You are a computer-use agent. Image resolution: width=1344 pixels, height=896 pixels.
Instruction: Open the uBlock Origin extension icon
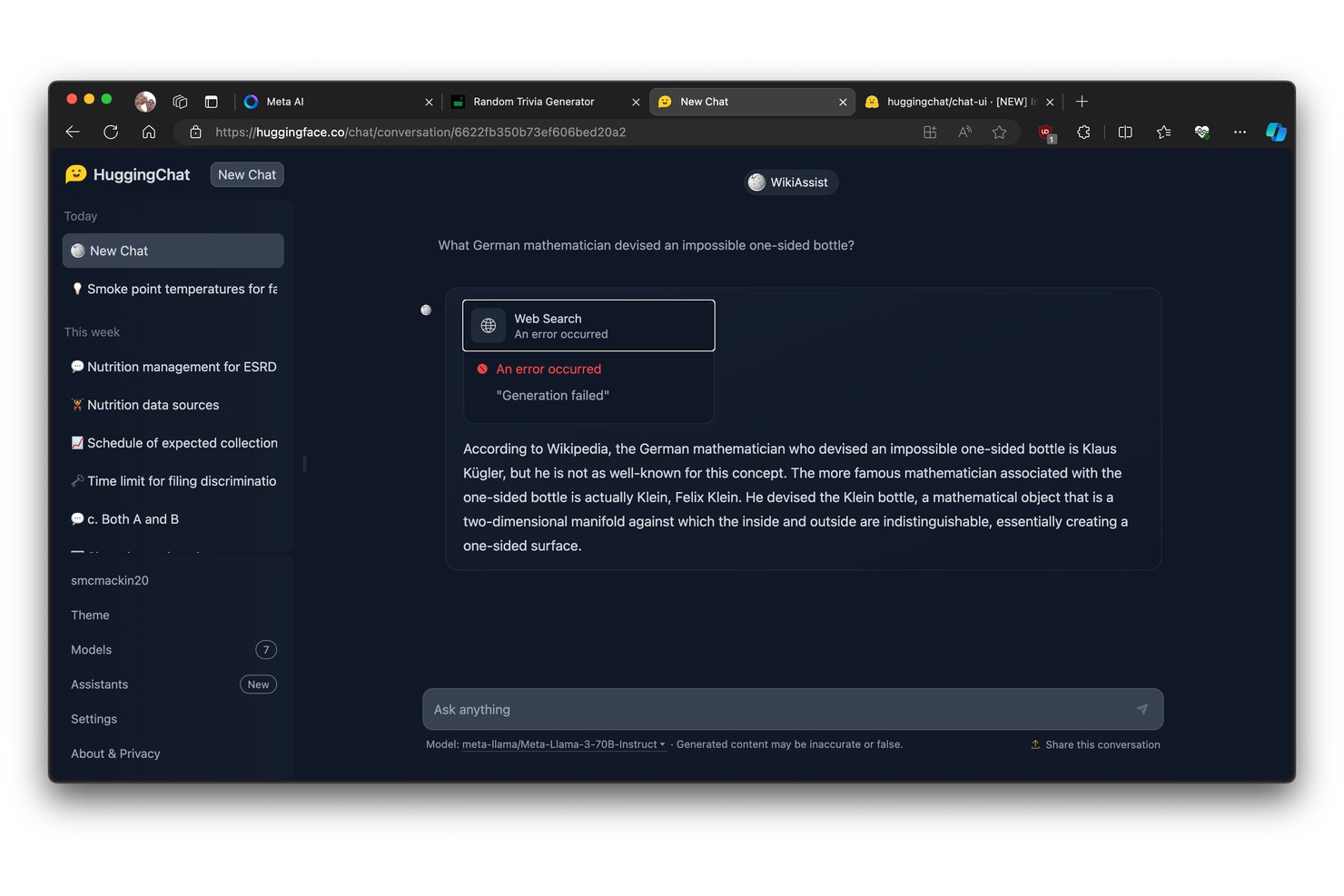[1046, 133]
